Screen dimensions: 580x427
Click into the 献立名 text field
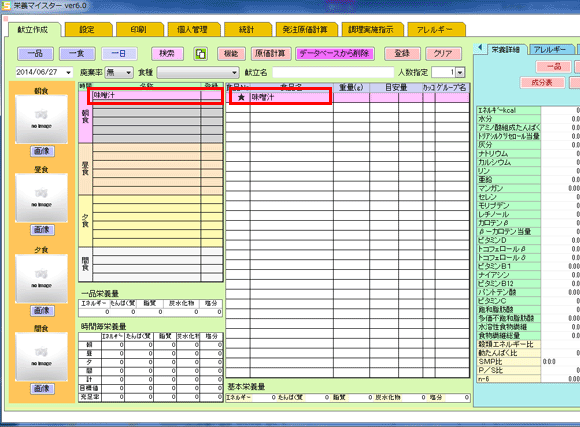point(333,73)
